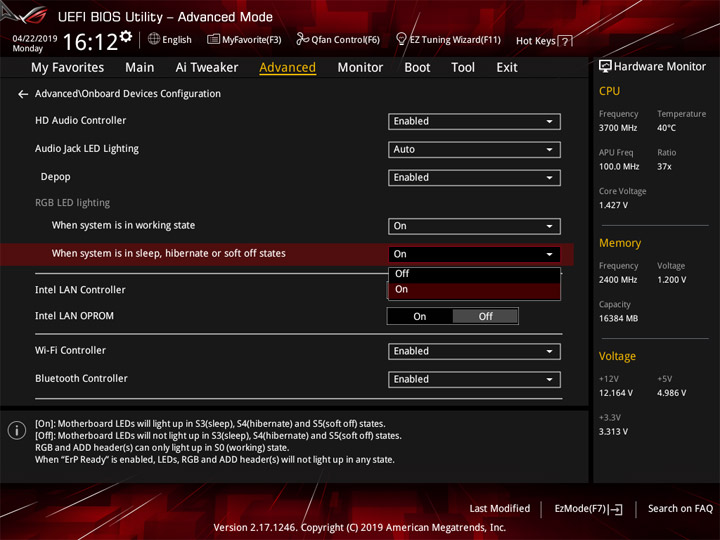Image resolution: width=720 pixels, height=540 pixels.
Task: Open the Bluetooth Controller dropdown
Action: pos(474,379)
